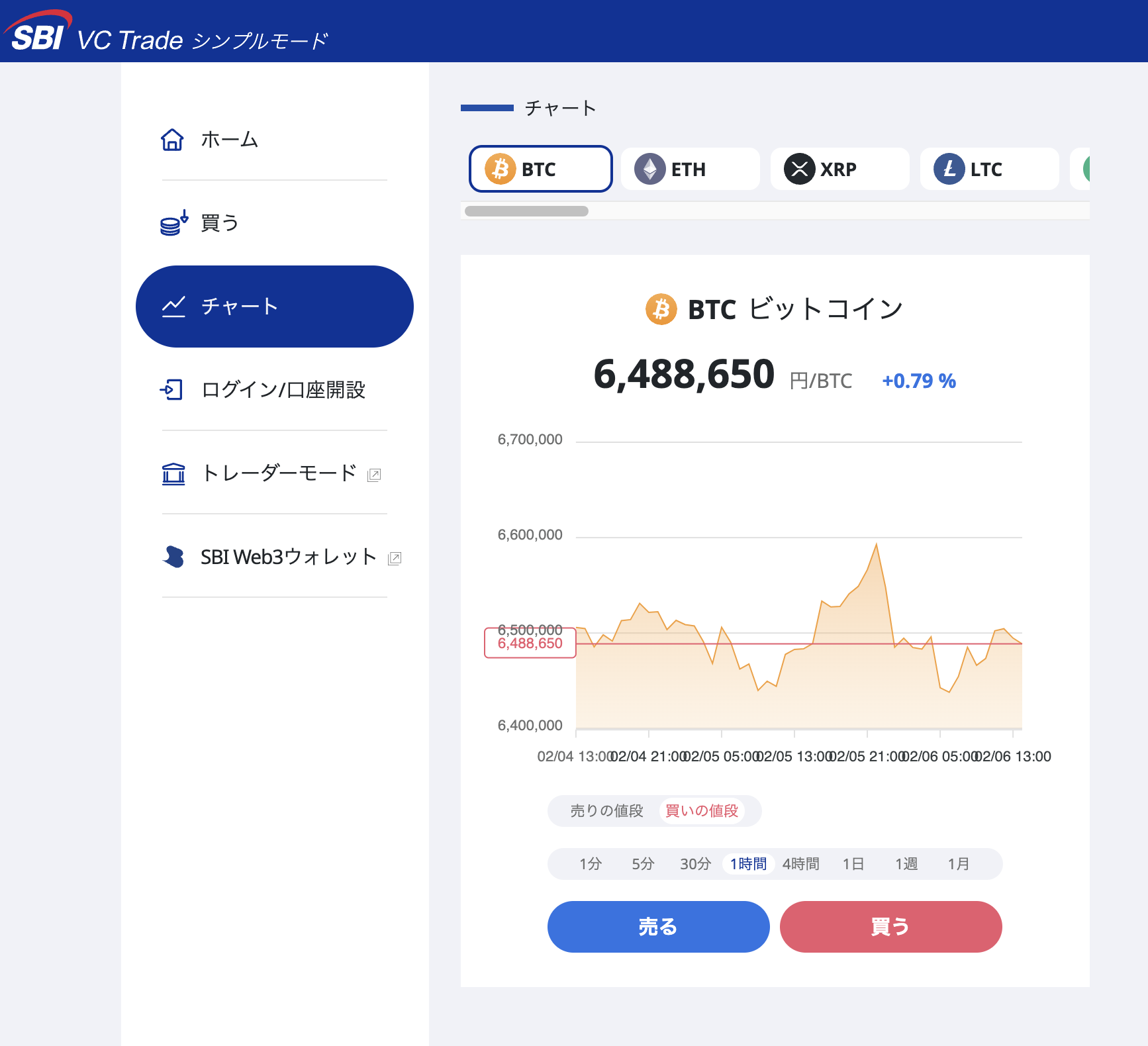This screenshot has width=1148, height=1046.
Task: Click the horizontal currency list scrollbar
Action: (526, 211)
